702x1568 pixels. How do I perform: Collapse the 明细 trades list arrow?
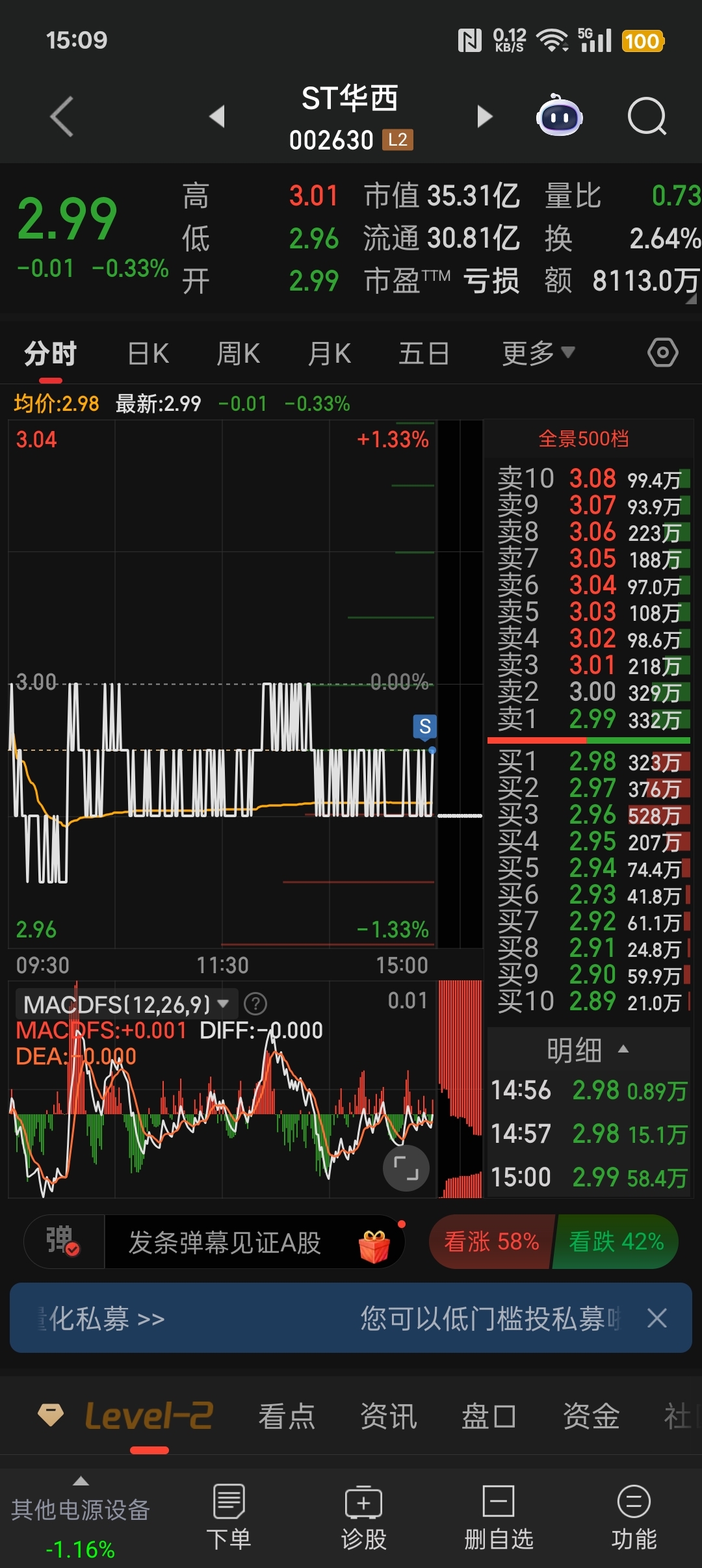click(x=623, y=1049)
